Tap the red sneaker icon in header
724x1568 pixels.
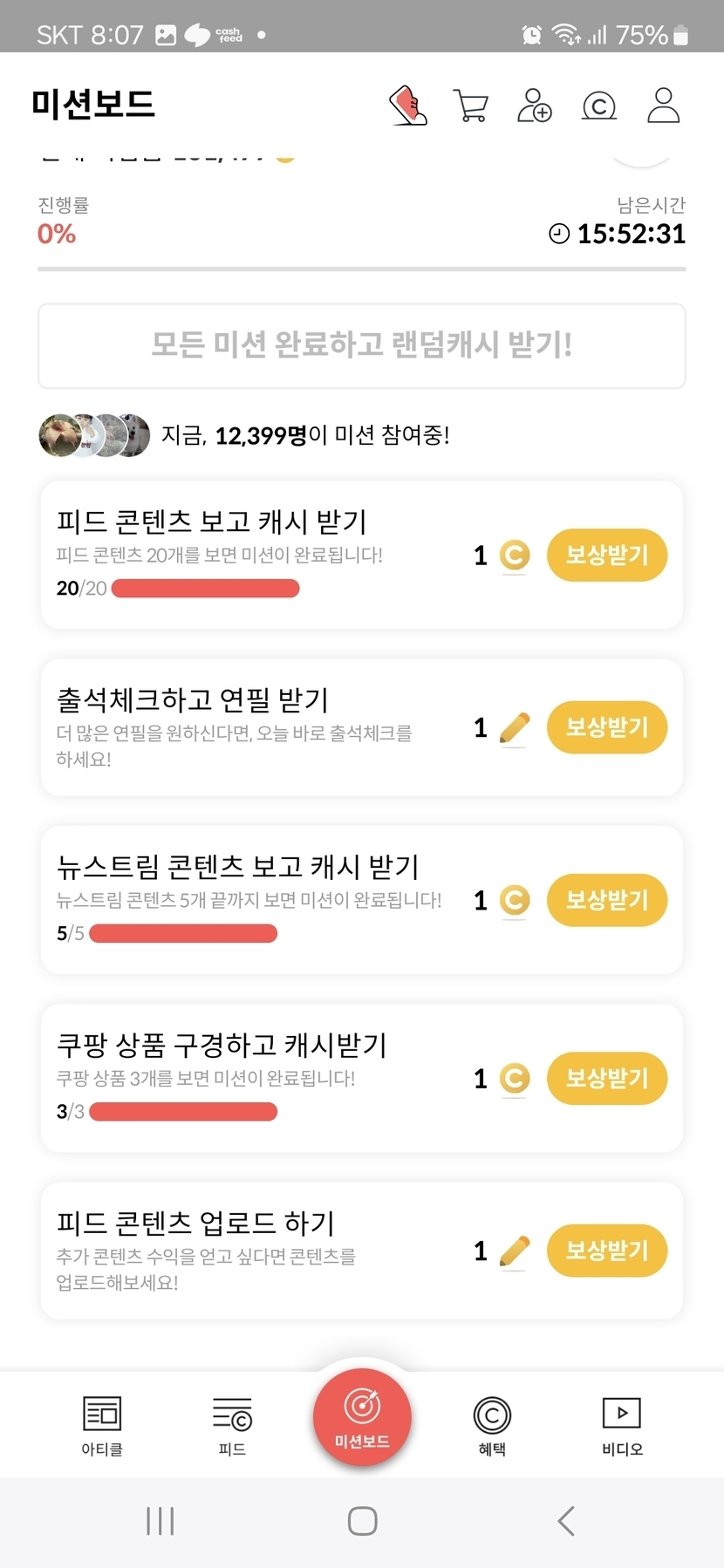pos(407,106)
